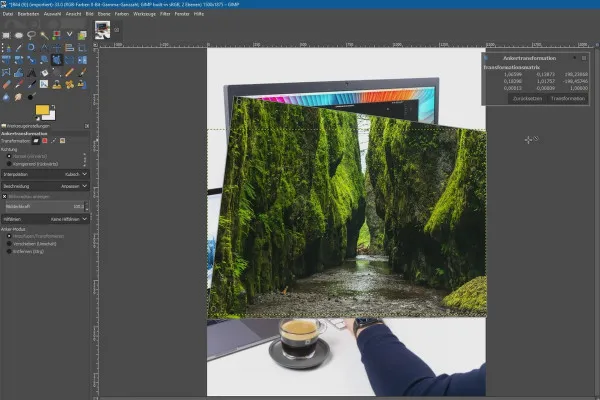Select the Eraser tool
600x400 pixels.
[6, 84]
